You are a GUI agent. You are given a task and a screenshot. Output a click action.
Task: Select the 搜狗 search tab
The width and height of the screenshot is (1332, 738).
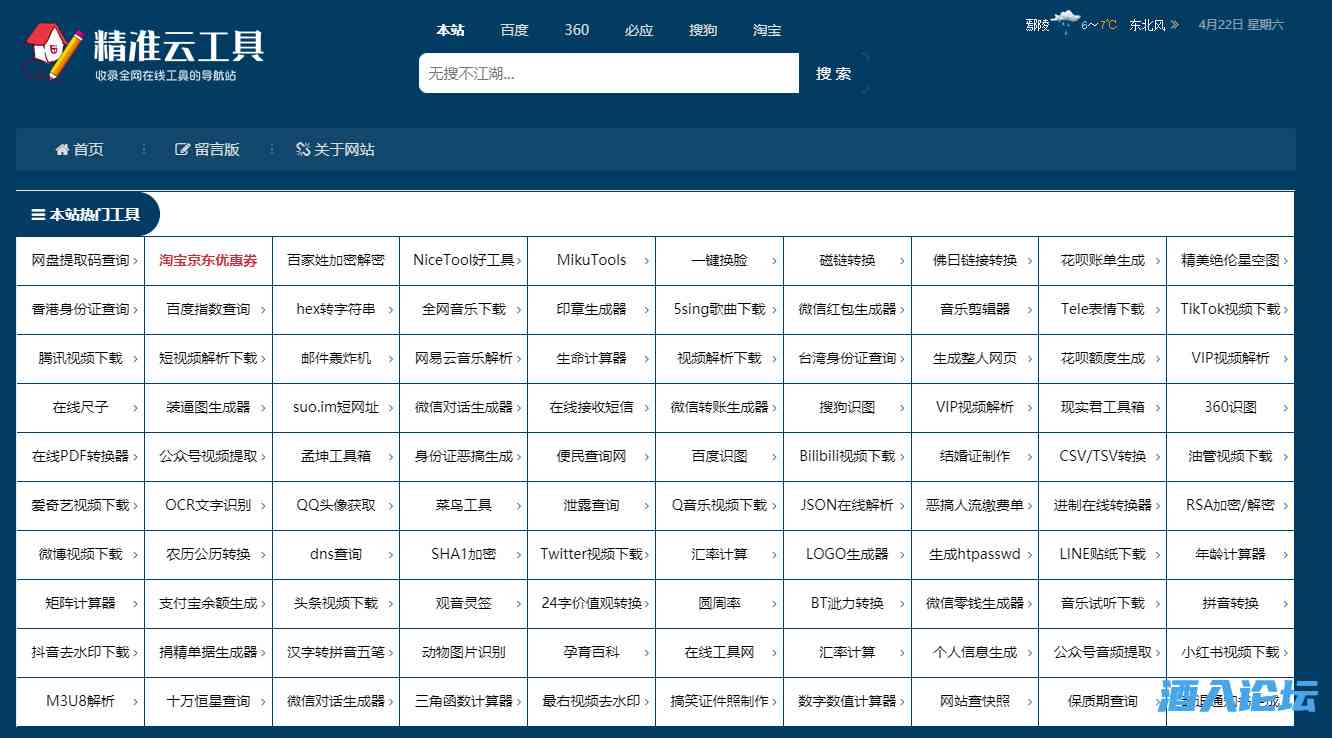pos(703,30)
